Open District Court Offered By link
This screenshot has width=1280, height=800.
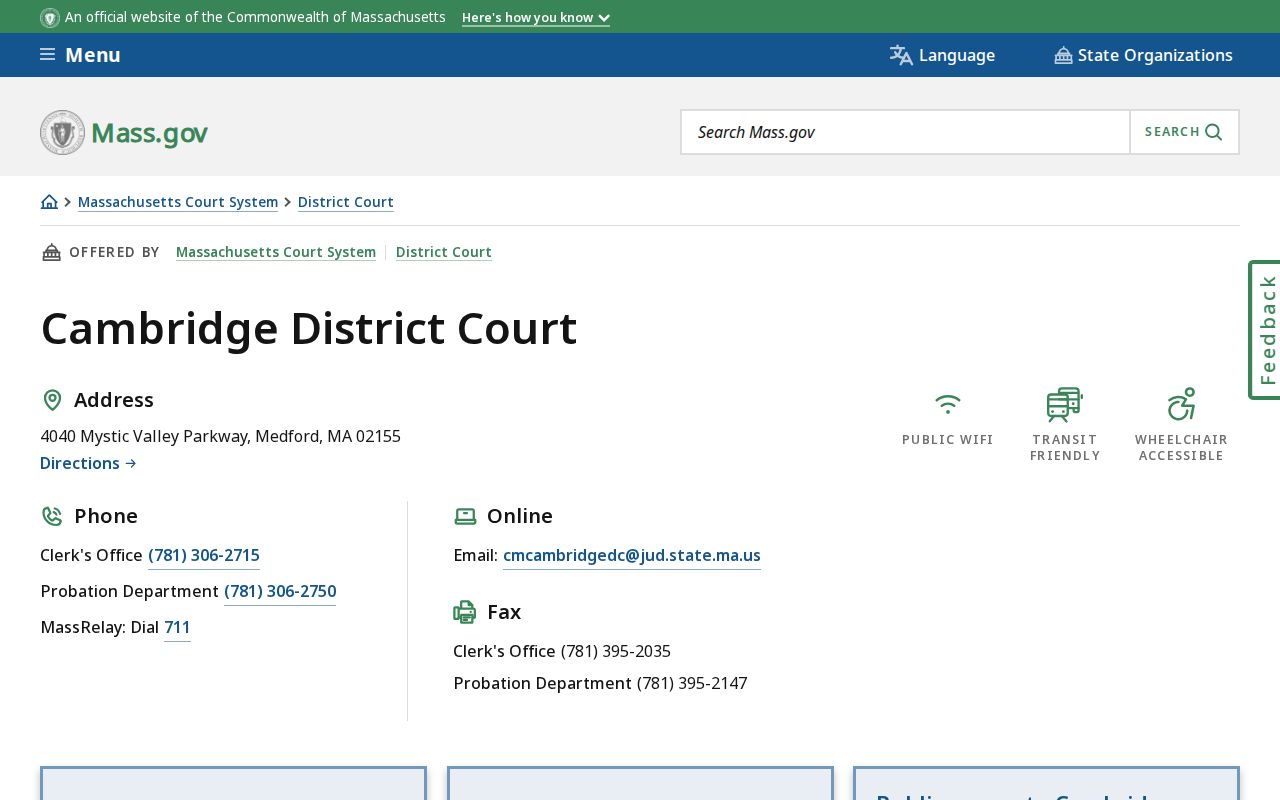tap(444, 252)
